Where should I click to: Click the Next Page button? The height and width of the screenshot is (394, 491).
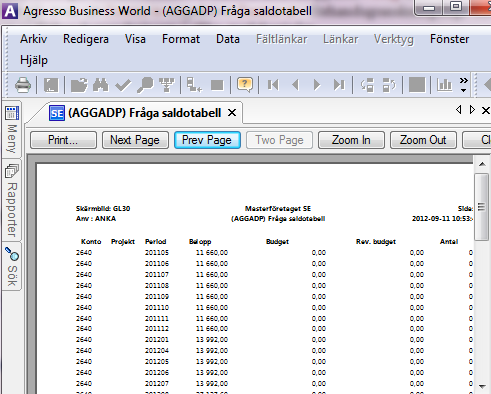pyautogui.click(x=135, y=140)
